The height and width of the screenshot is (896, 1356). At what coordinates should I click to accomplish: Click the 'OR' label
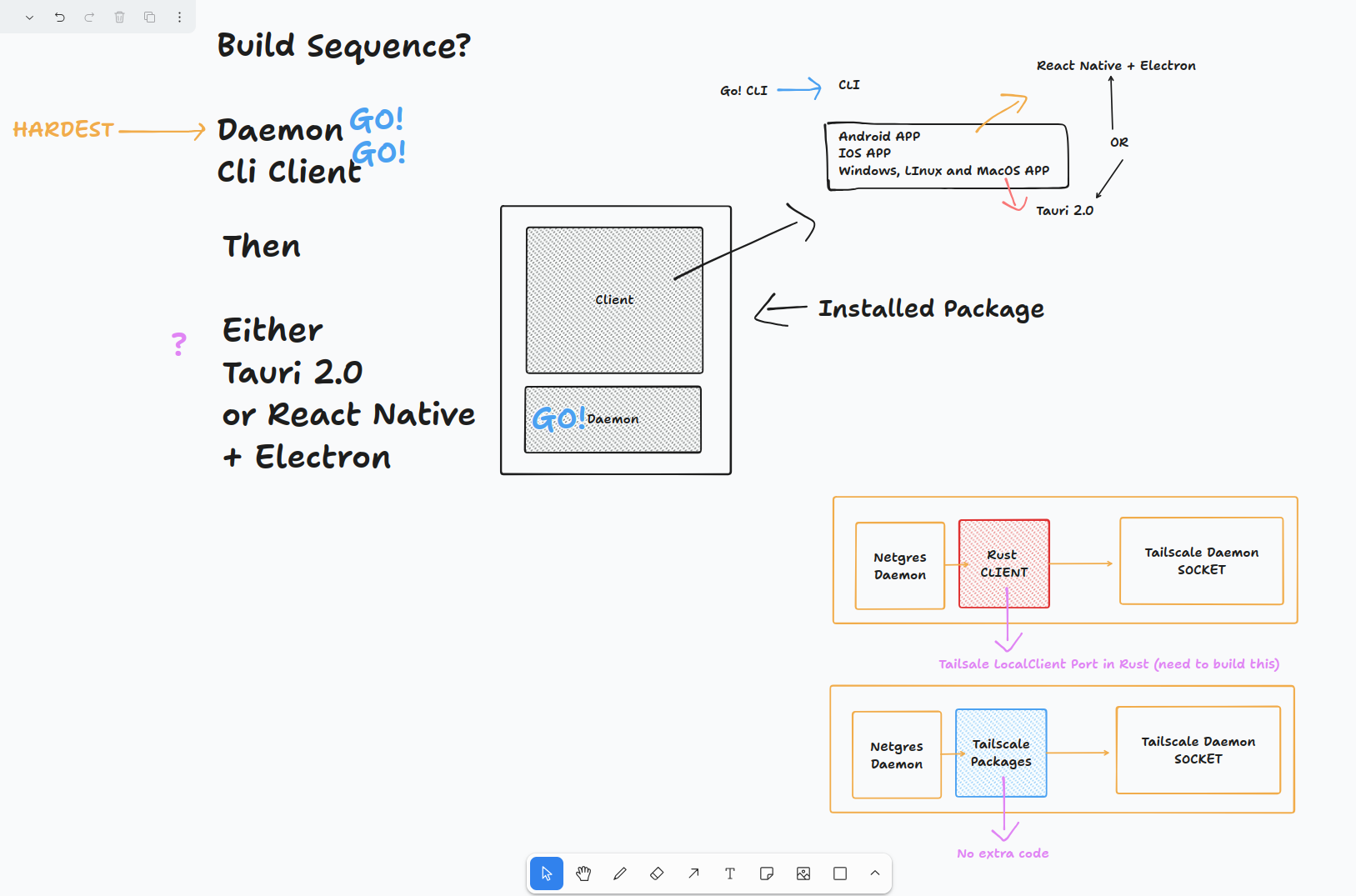click(x=1119, y=143)
